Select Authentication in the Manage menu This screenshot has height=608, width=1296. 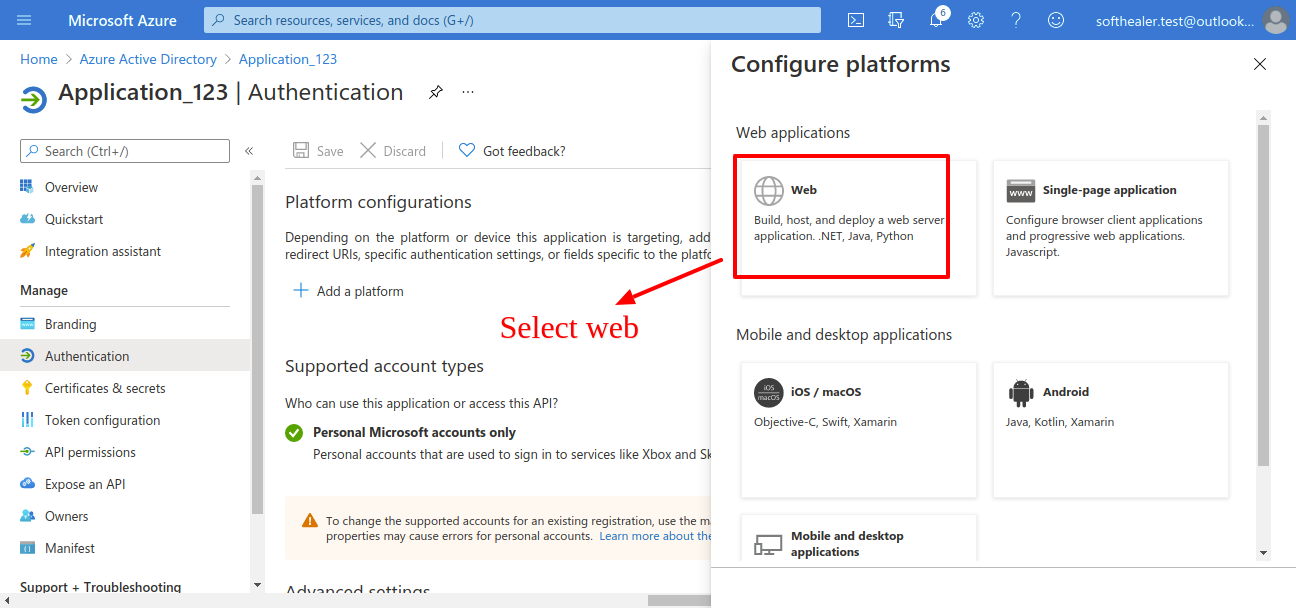(x=125, y=356)
